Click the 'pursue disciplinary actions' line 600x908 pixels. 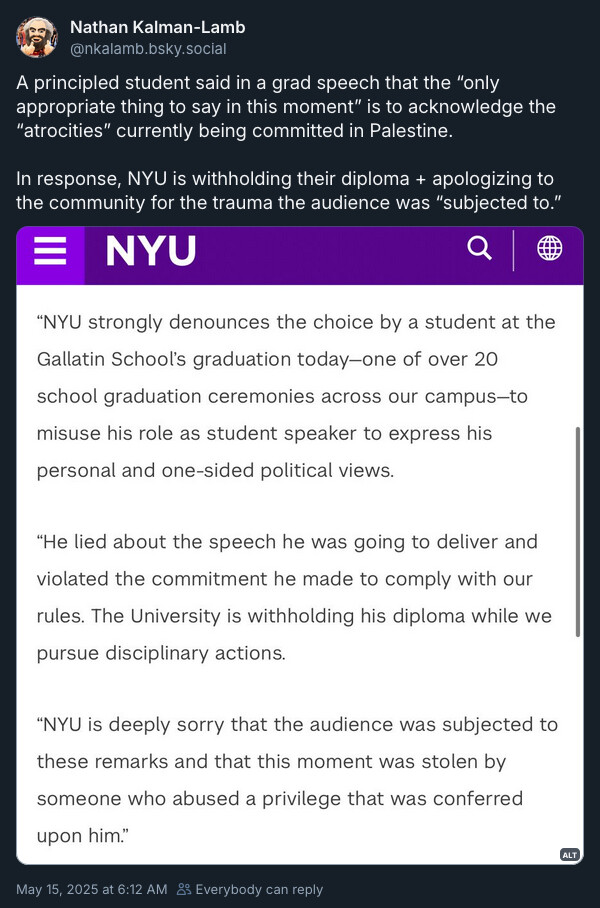(161, 653)
